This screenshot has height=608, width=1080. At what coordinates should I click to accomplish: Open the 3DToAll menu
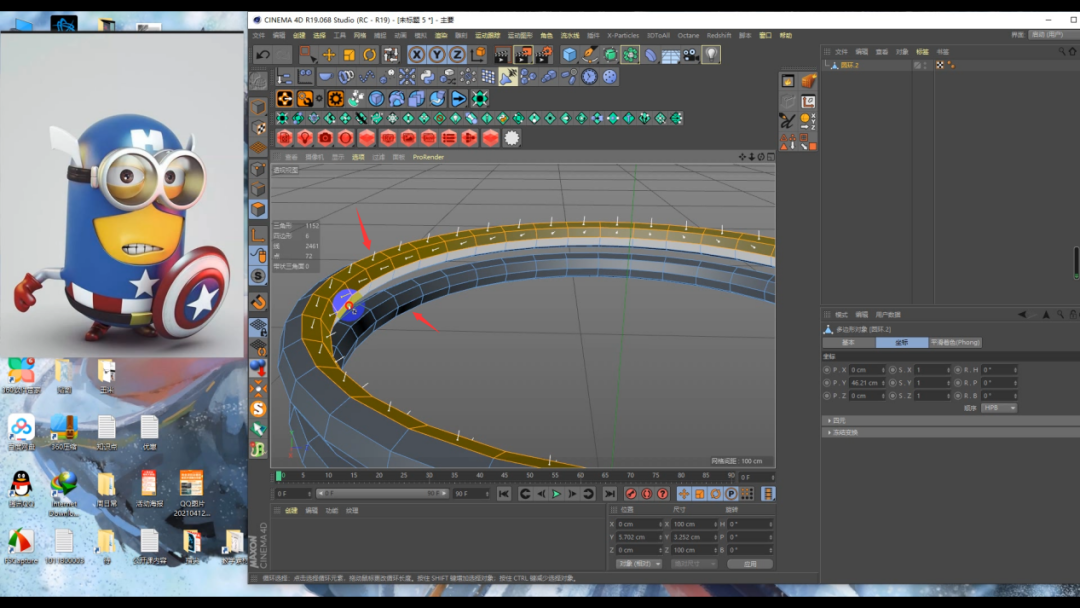coord(658,35)
